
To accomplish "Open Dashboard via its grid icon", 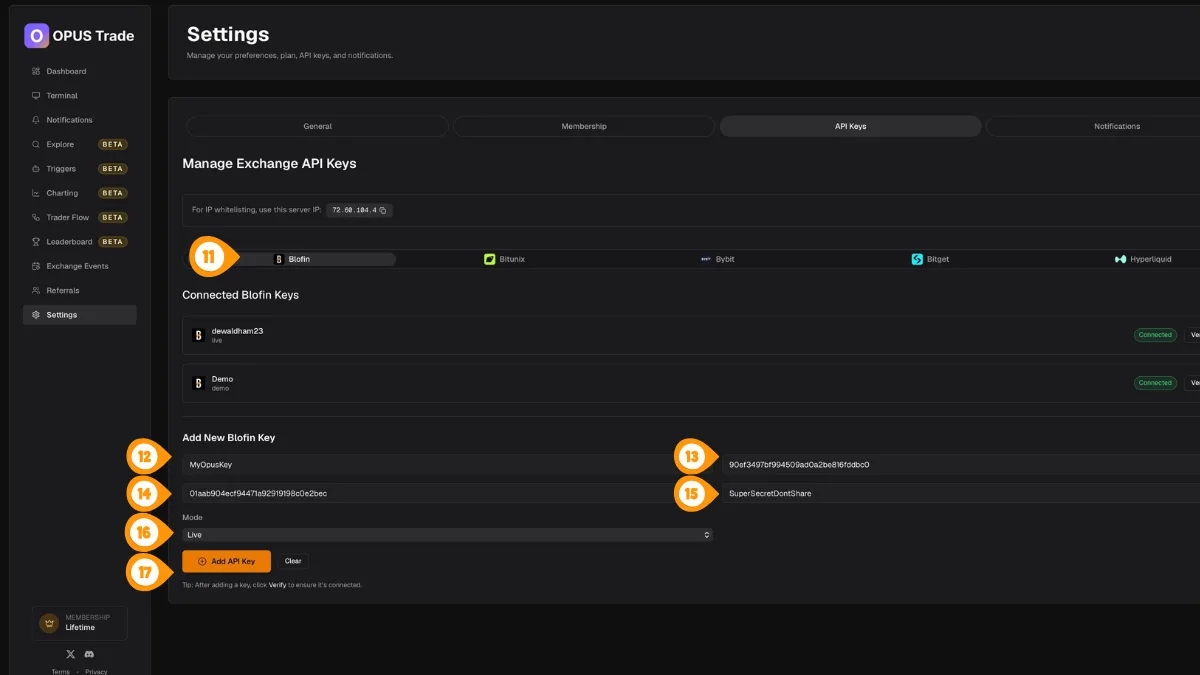I will 36,71.
